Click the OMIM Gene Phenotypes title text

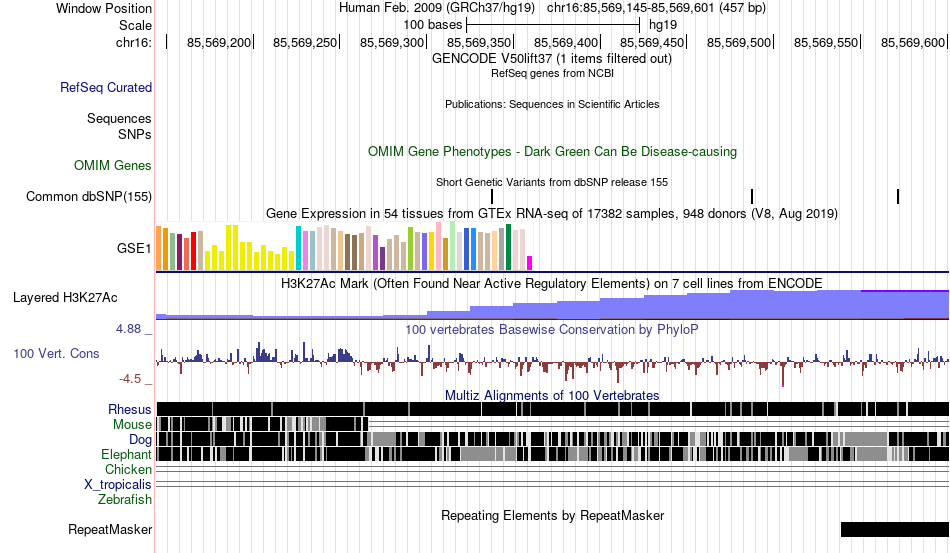(x=553, y=151)
